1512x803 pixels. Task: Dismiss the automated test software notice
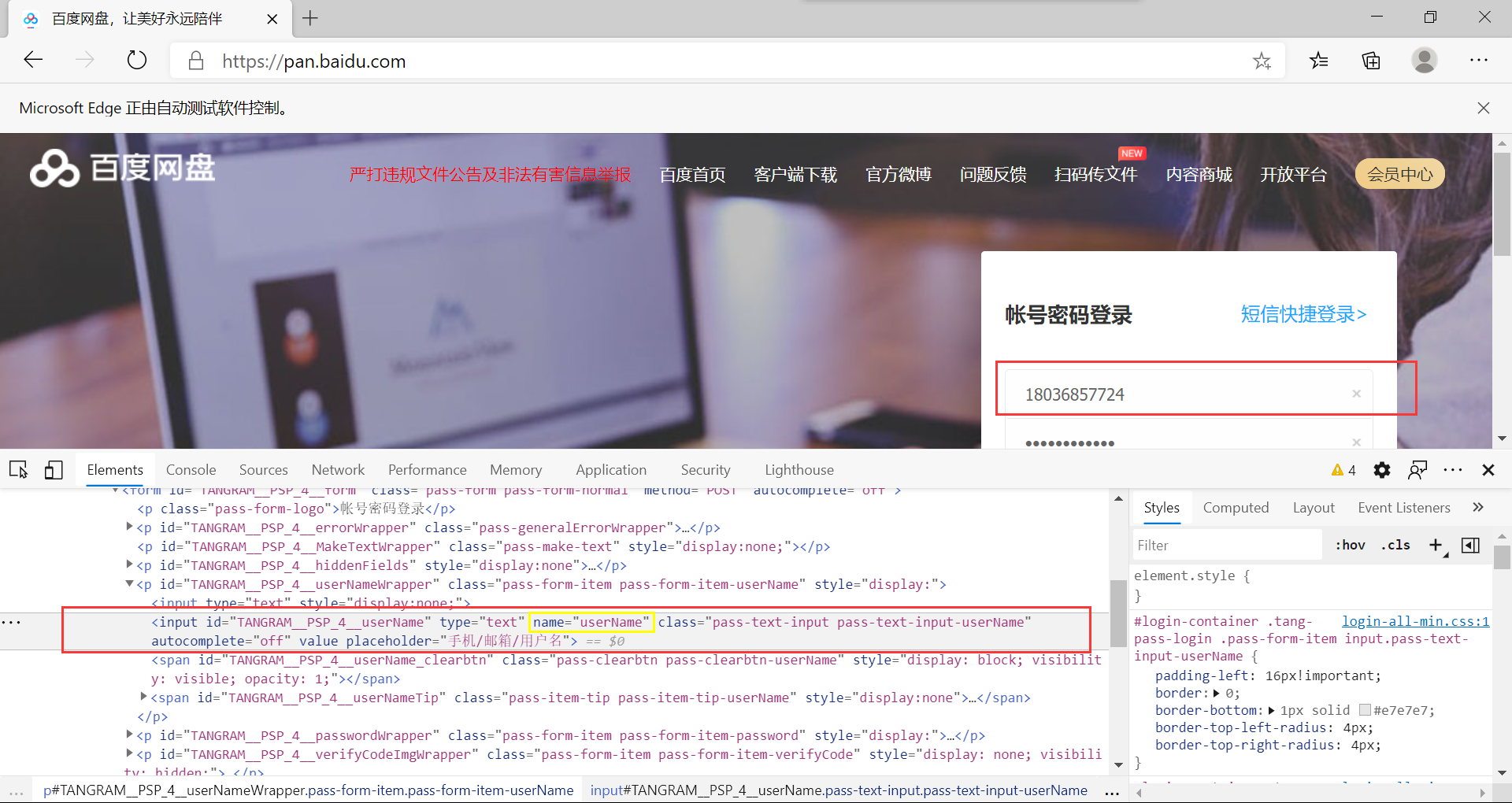click(x=1484, y=108)
